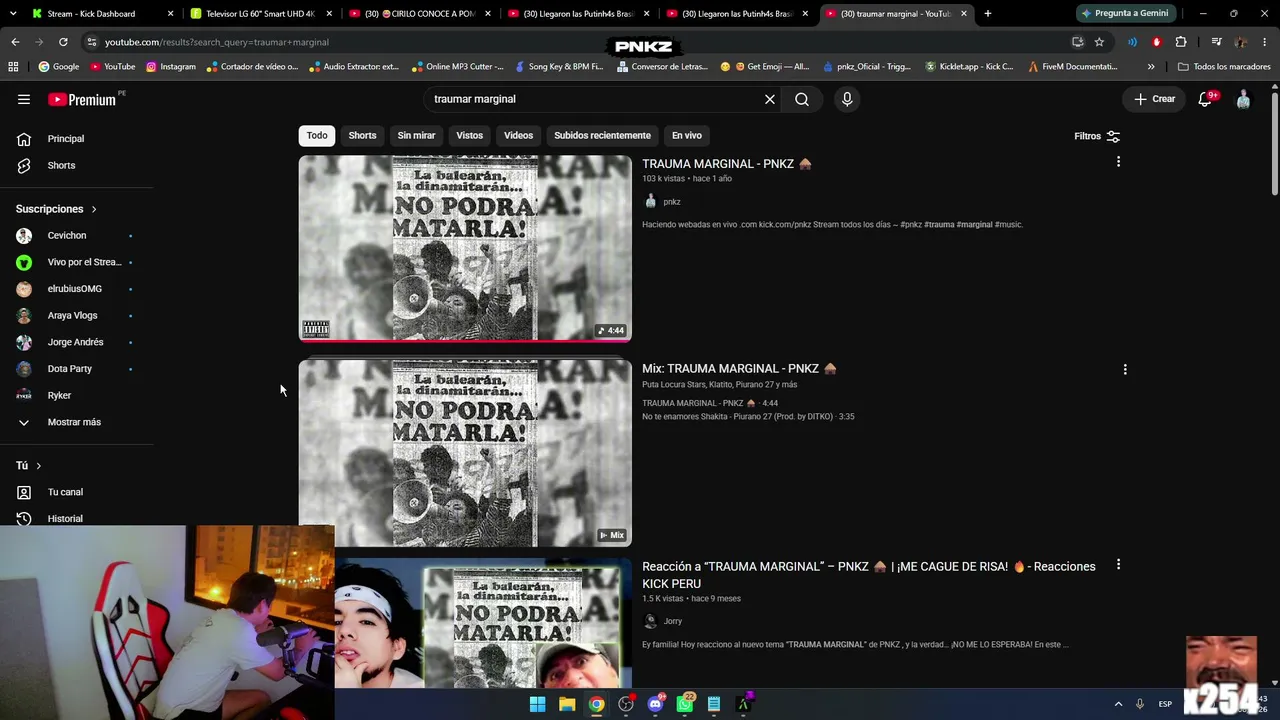Open the YouTube account avatar menu
The width and height of the screenshot is (1280, 720).
coord(1243,99)
